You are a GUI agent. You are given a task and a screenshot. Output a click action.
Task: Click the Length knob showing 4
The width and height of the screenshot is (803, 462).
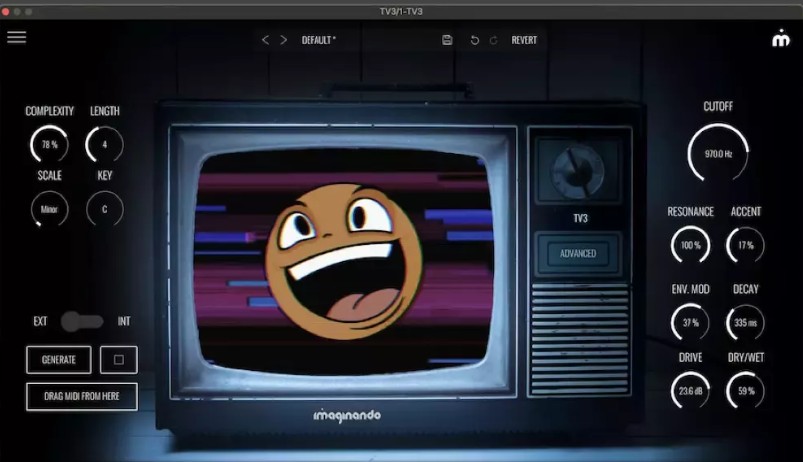tap(104, 144)
